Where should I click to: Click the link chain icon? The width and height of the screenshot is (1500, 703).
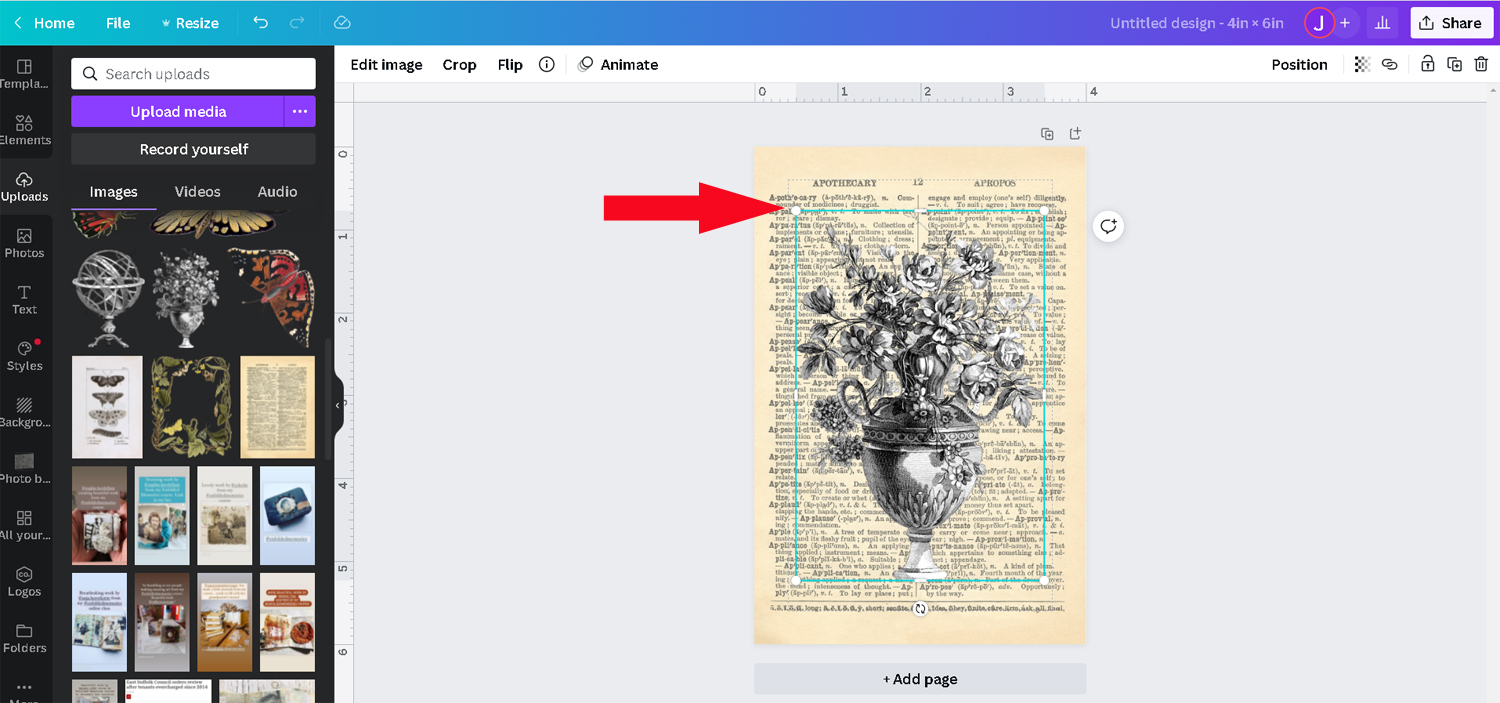tap(1389, 64)
